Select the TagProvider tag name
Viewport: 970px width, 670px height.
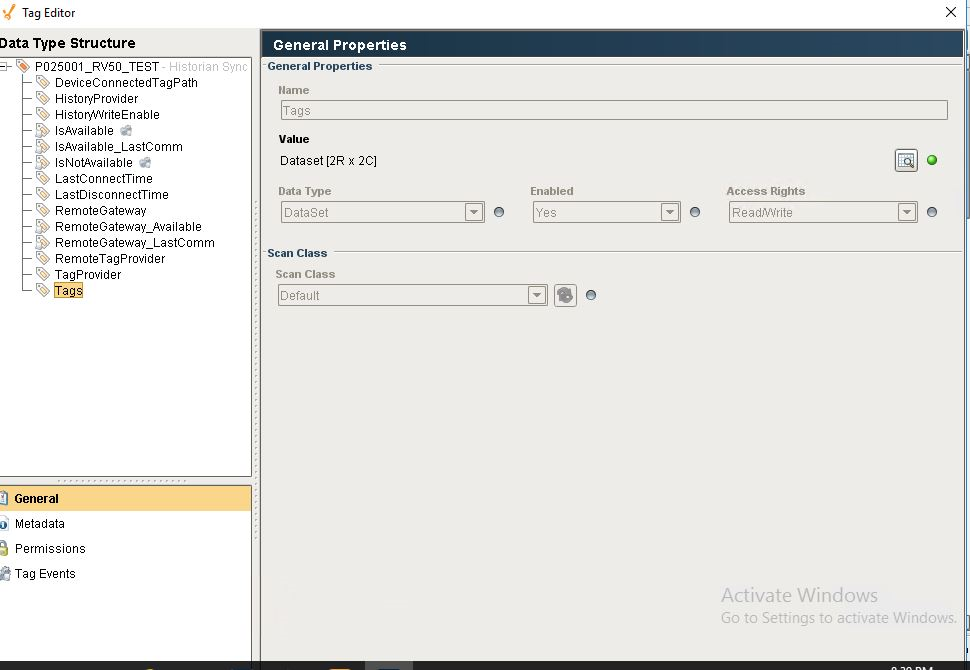(88, 275)
